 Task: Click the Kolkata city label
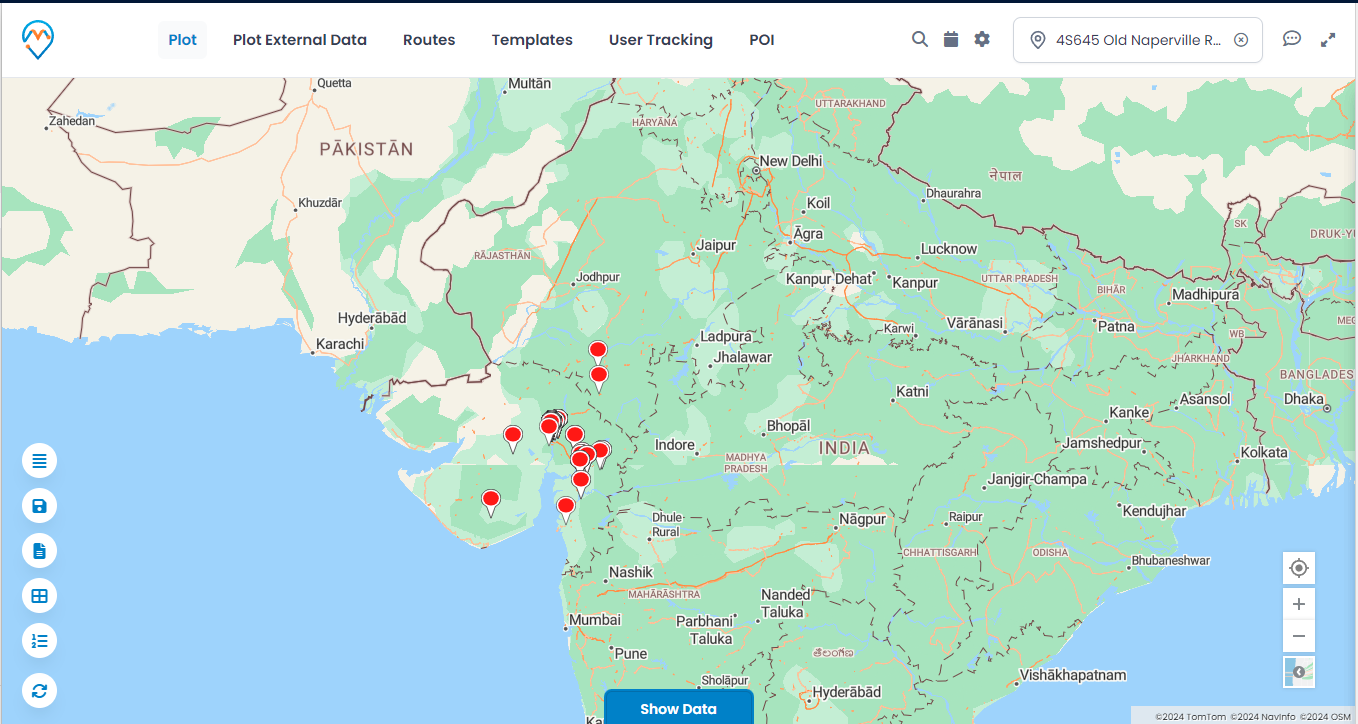coord(1264,452)
